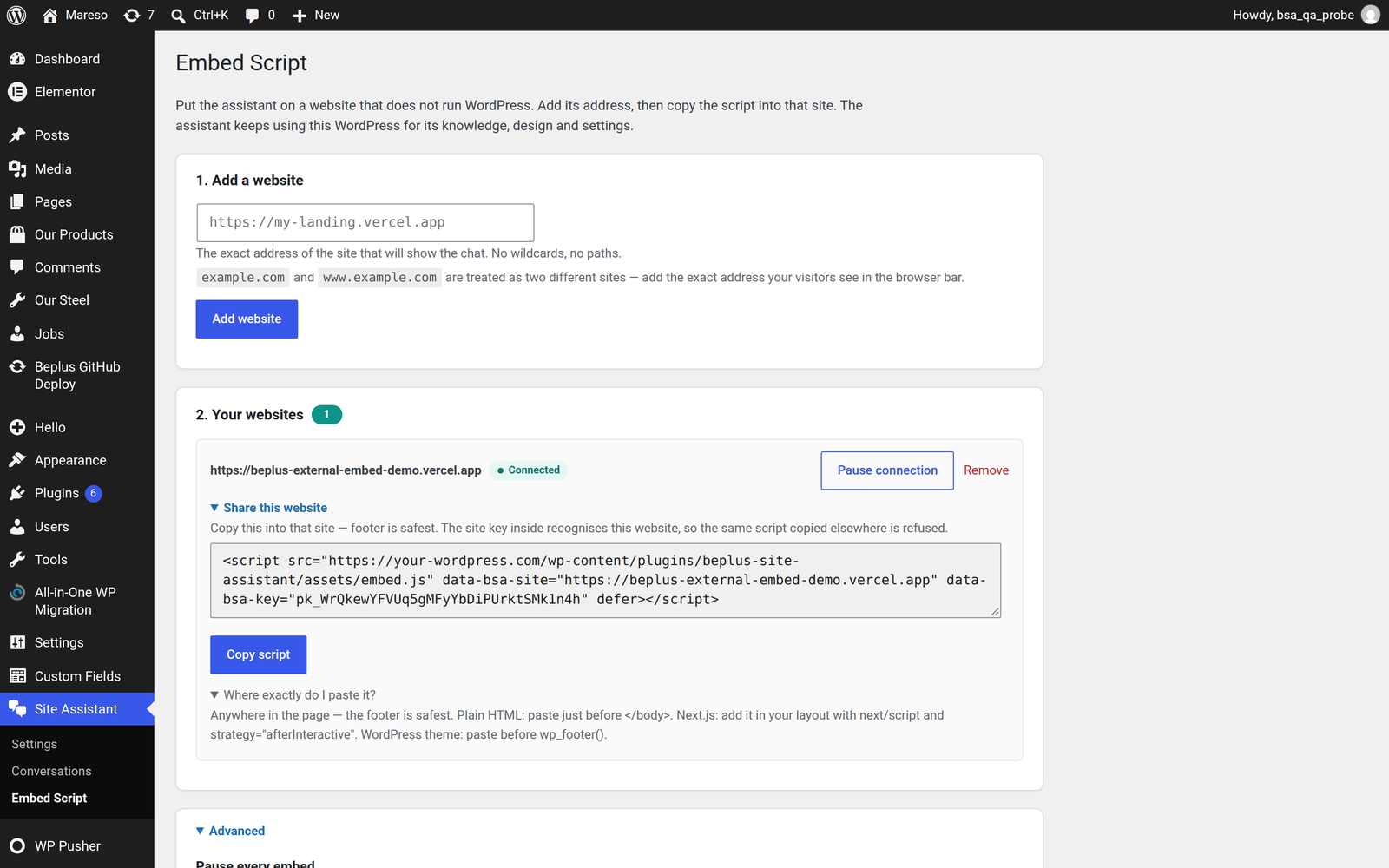Screen dimensions: 1389x868
Task: Open the Ctrl+K search magnifier icon
Action: [x=178, y=16]
